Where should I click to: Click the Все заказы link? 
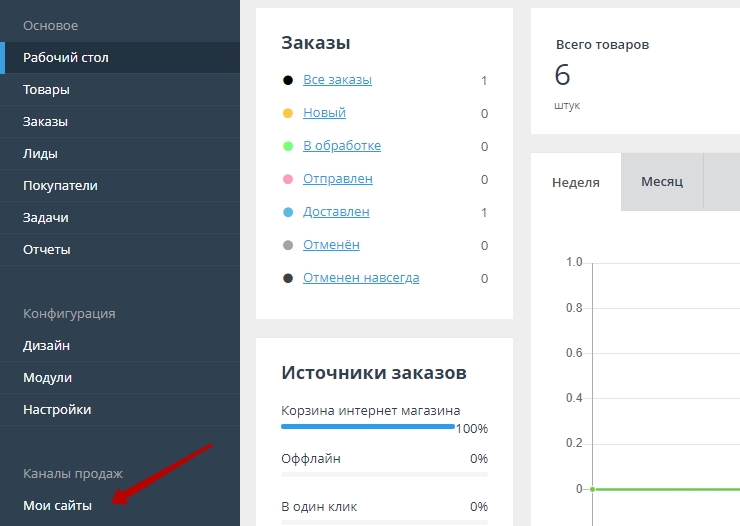click(337, 80)
